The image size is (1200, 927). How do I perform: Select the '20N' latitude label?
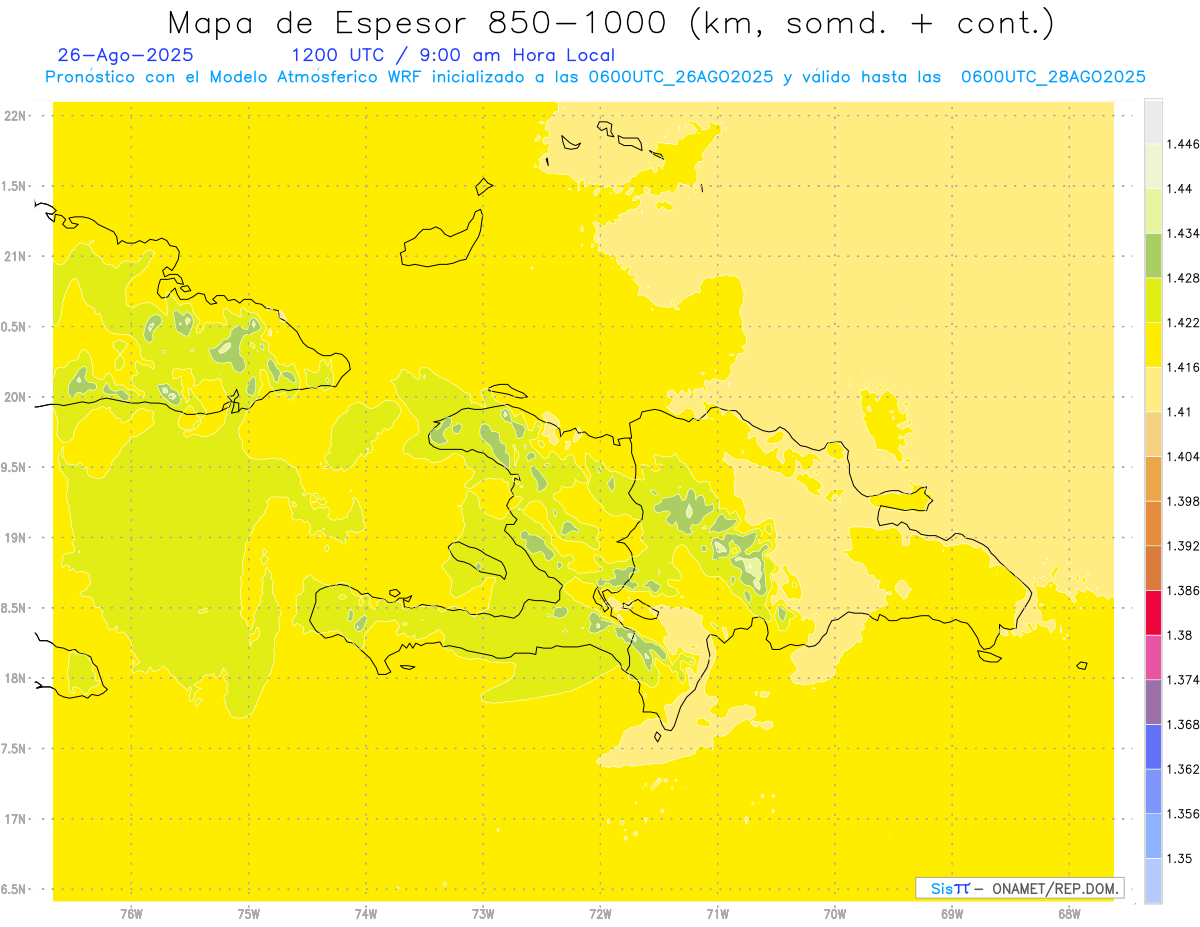15,397
